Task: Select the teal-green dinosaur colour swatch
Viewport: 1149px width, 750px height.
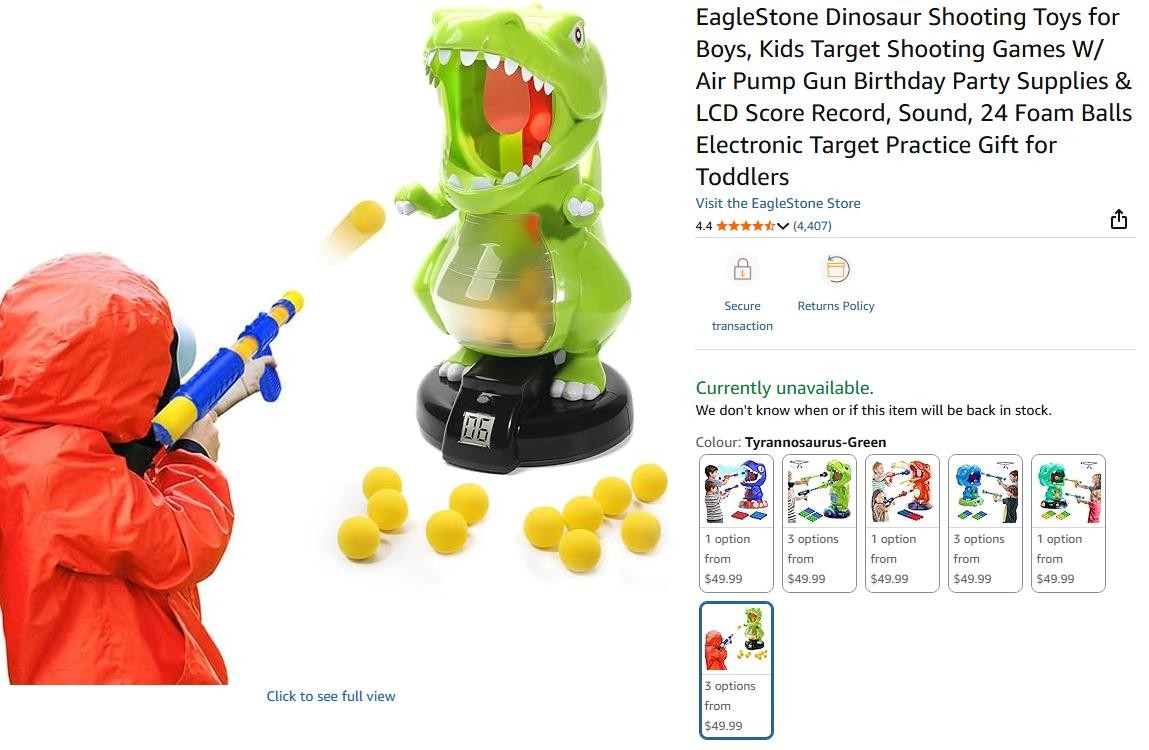Action: pos(1068,523)
